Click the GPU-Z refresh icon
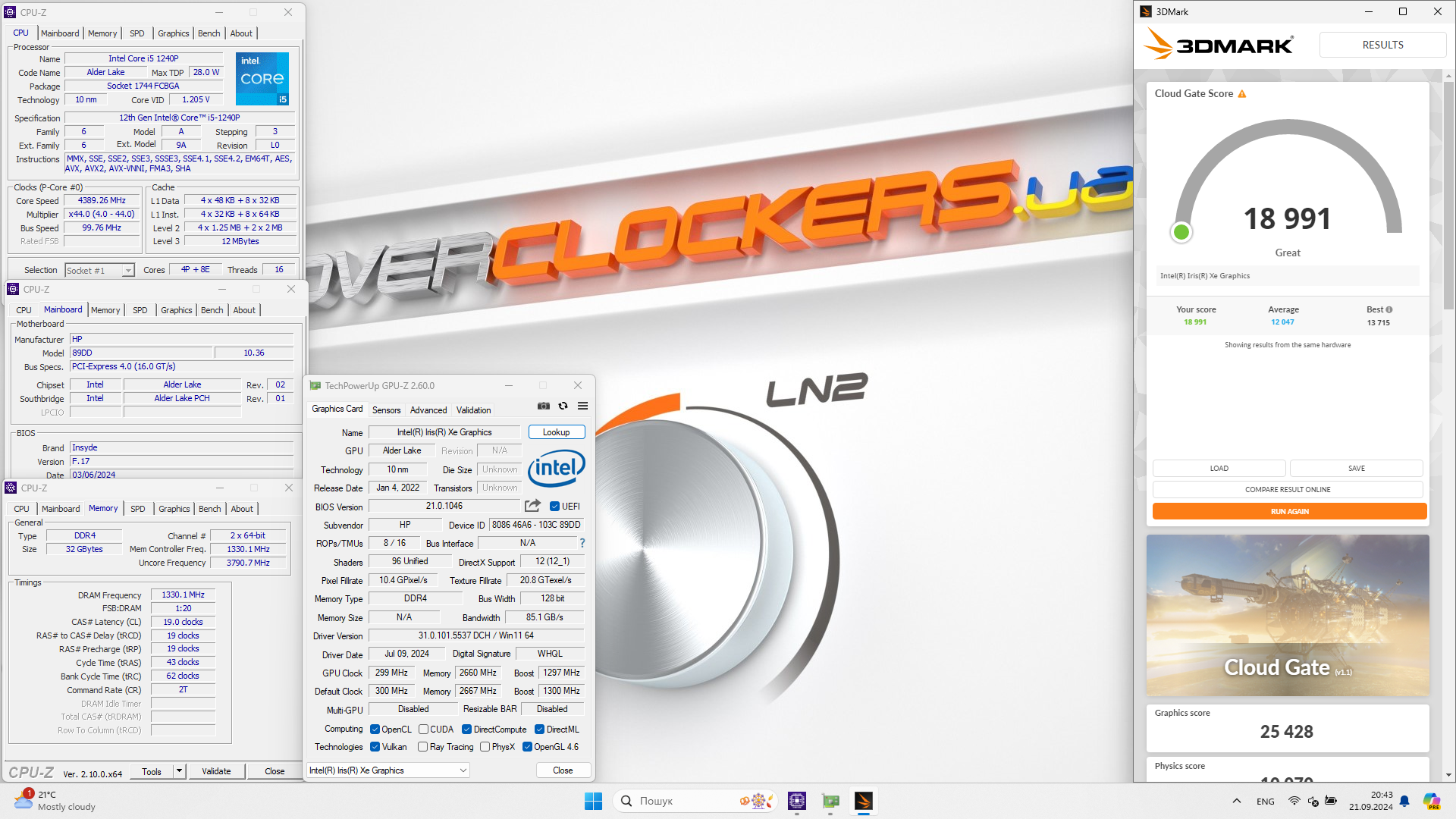The width and height of the screenshot is (1456, 819). 563,406
